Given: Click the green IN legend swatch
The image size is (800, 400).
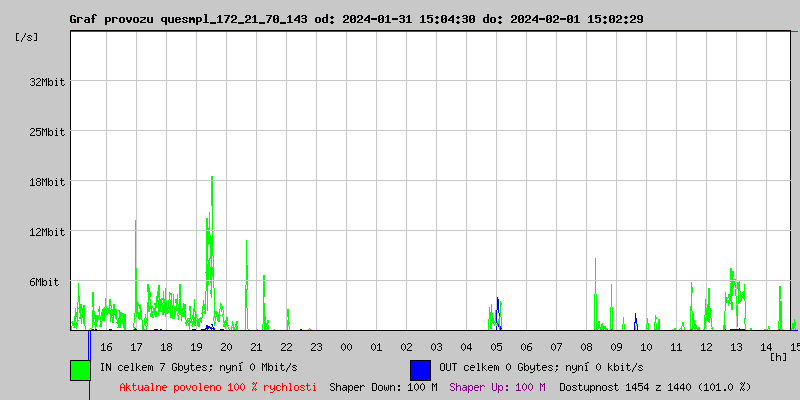Looking at the screenshot, I should tap(80, 369).
